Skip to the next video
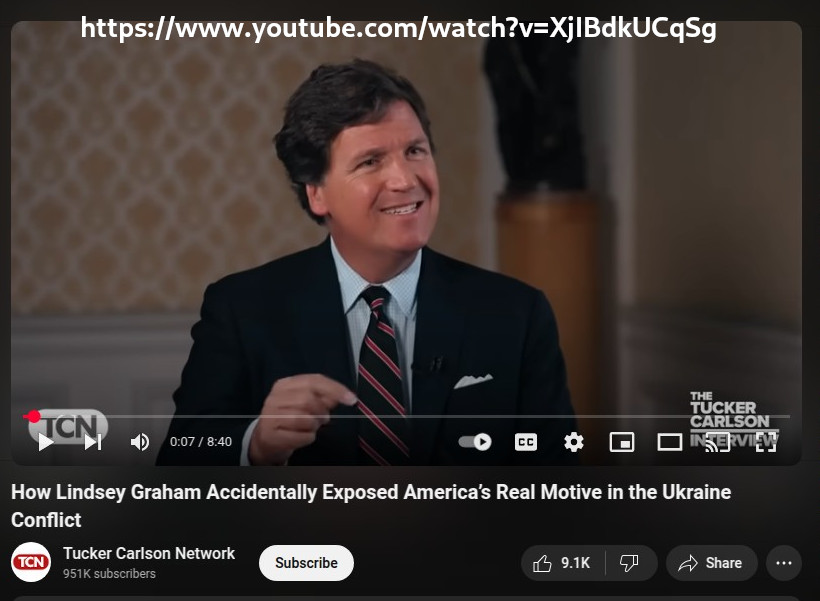 point(93,442)
